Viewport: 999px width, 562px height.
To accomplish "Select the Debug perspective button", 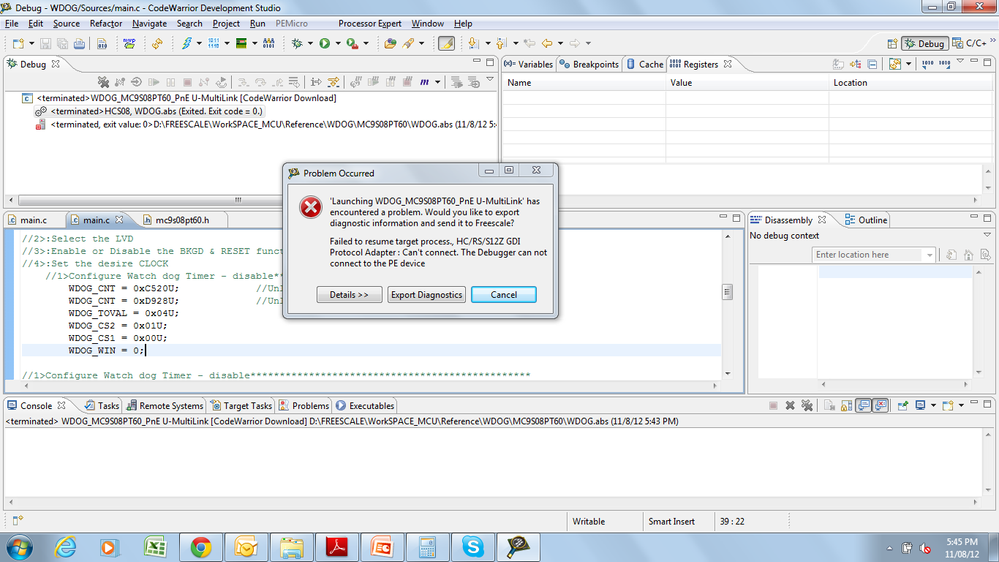I will [x=924, y=43].
